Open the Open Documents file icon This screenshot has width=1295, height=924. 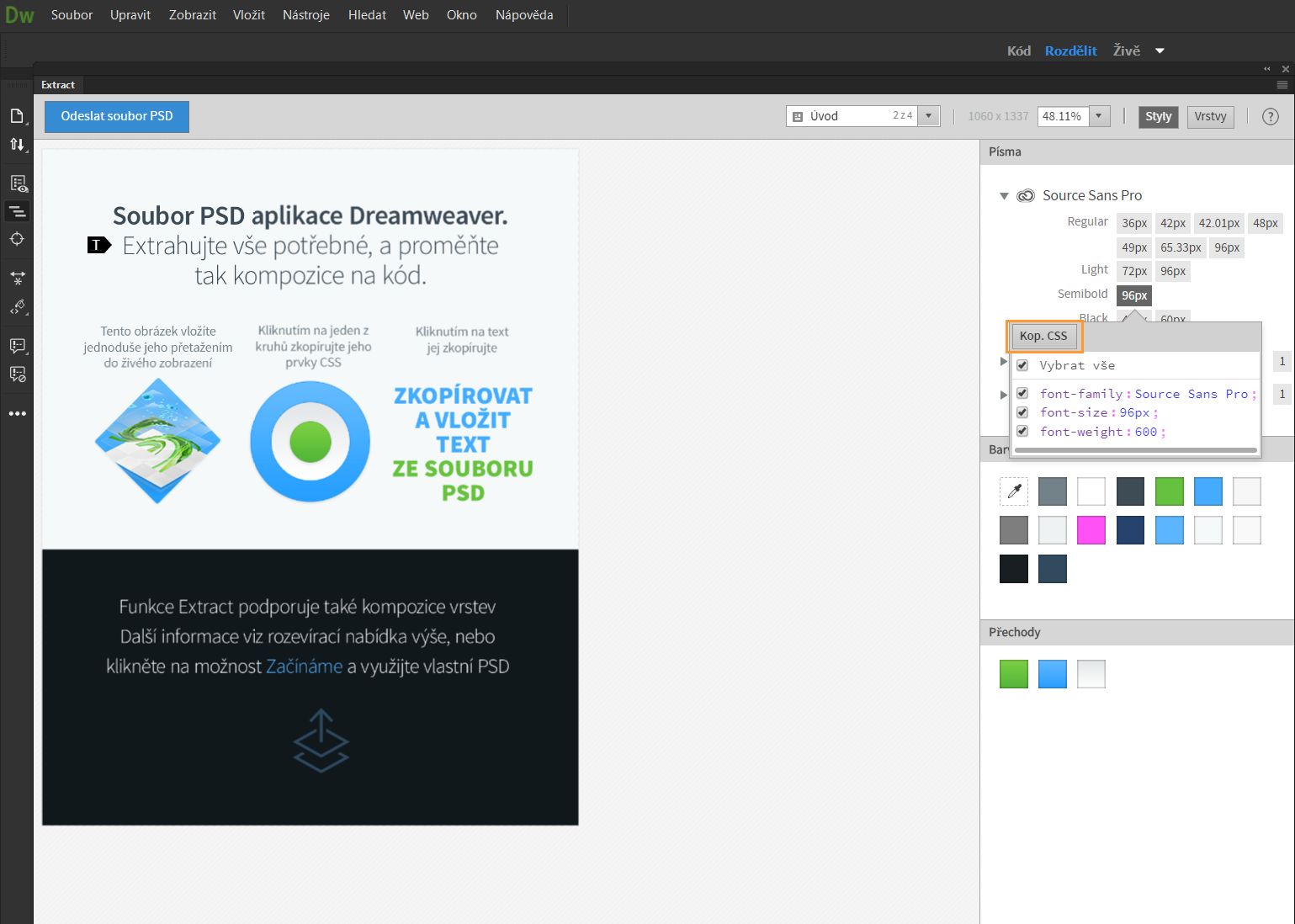pos(17,115)
